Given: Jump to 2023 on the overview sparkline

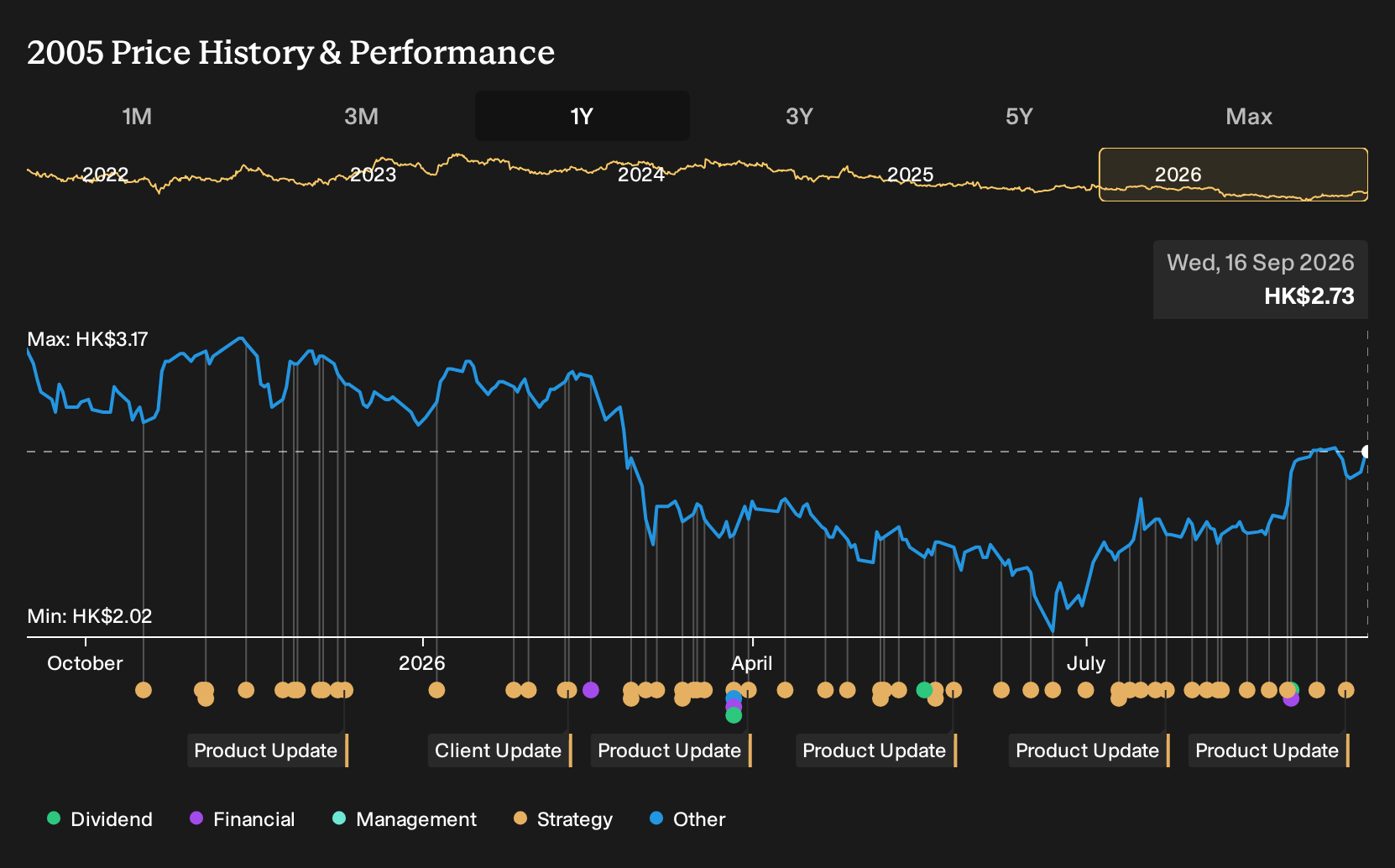Looking at the screenshot, I should (374, 175).
